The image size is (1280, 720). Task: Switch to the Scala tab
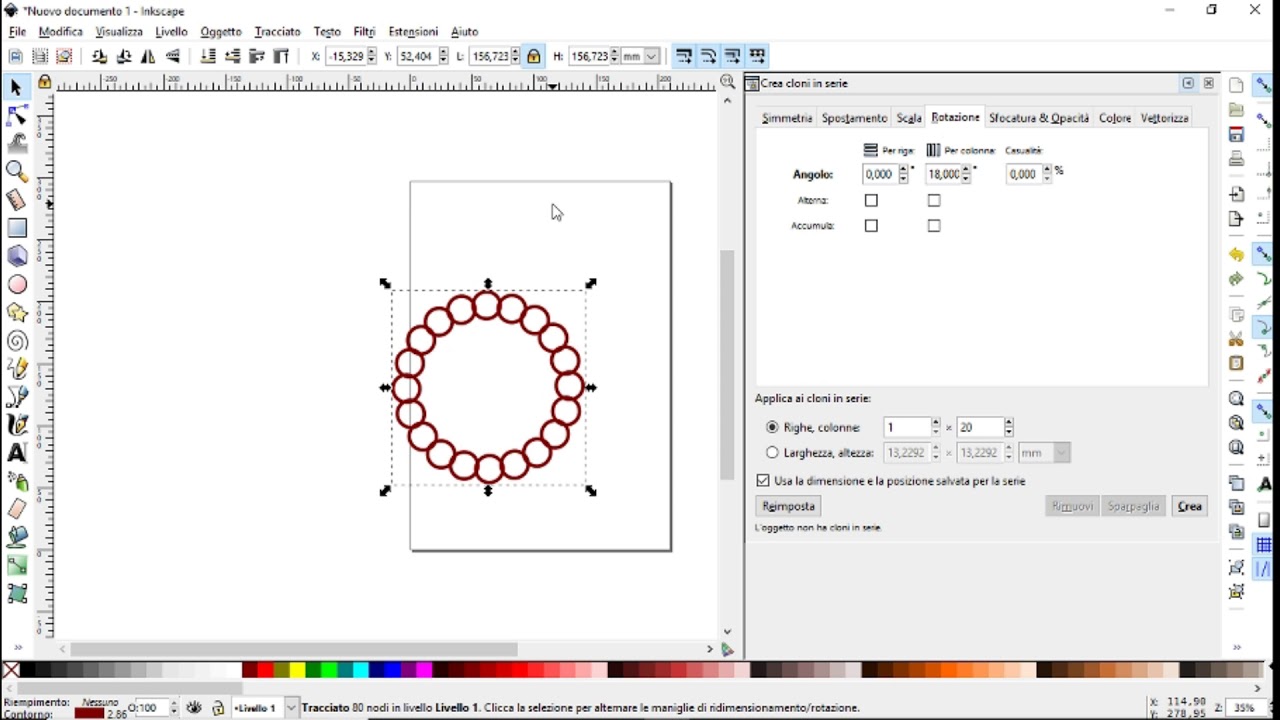908,118
